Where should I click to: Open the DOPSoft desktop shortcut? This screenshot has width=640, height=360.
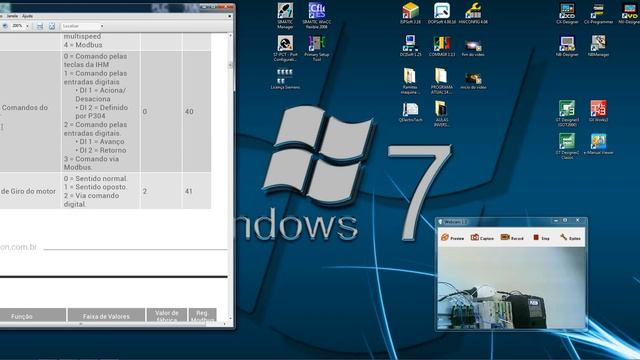tap(442, 13)
